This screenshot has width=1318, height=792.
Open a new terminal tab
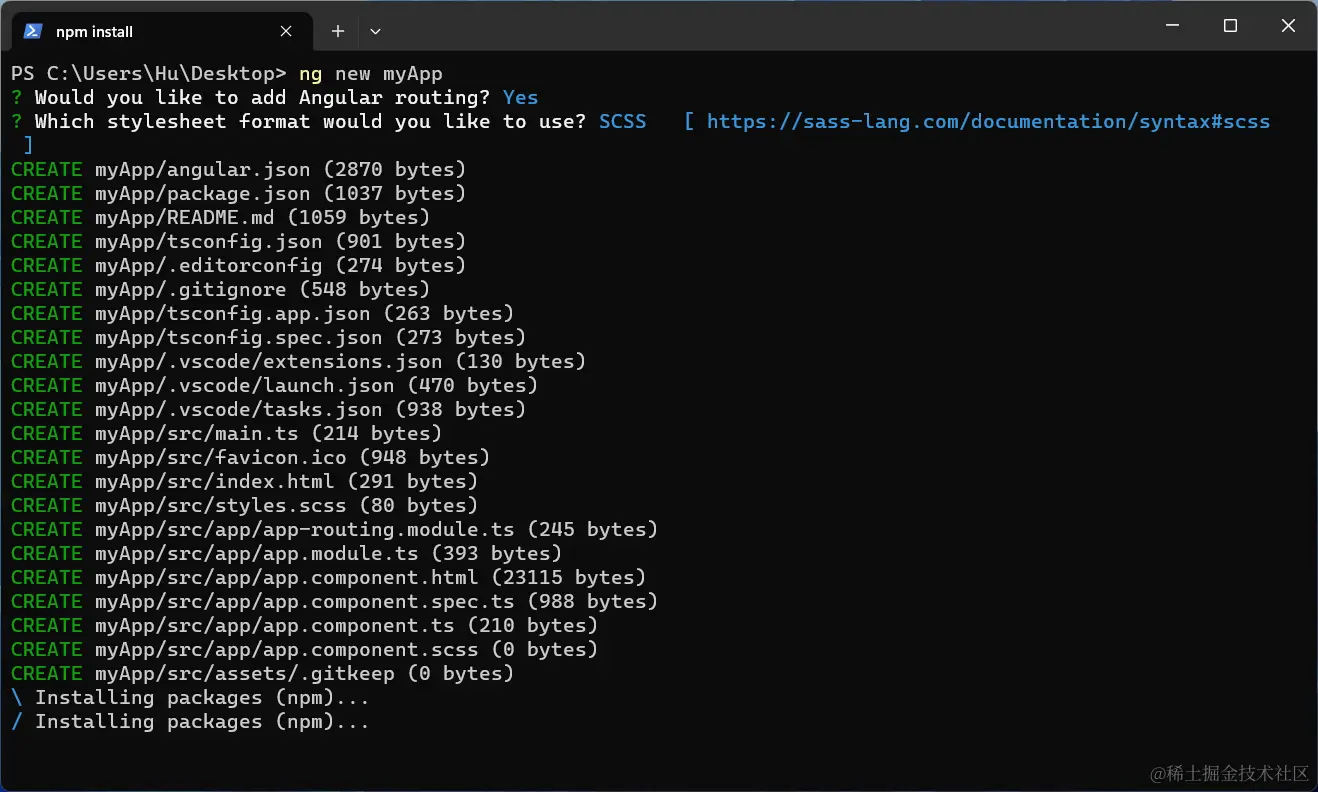(x=338, y=31)
